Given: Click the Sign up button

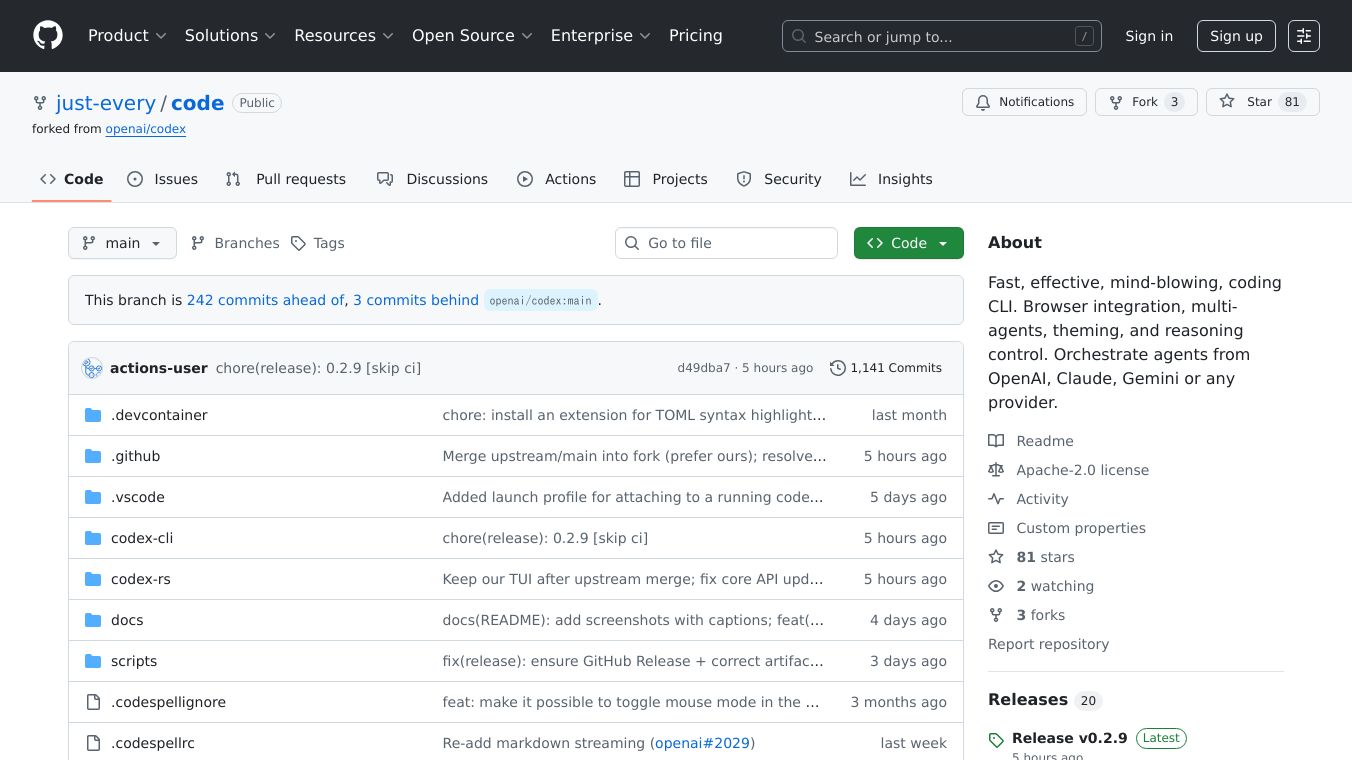Looking at the screenshot, I should click(x=1236, y=36).
